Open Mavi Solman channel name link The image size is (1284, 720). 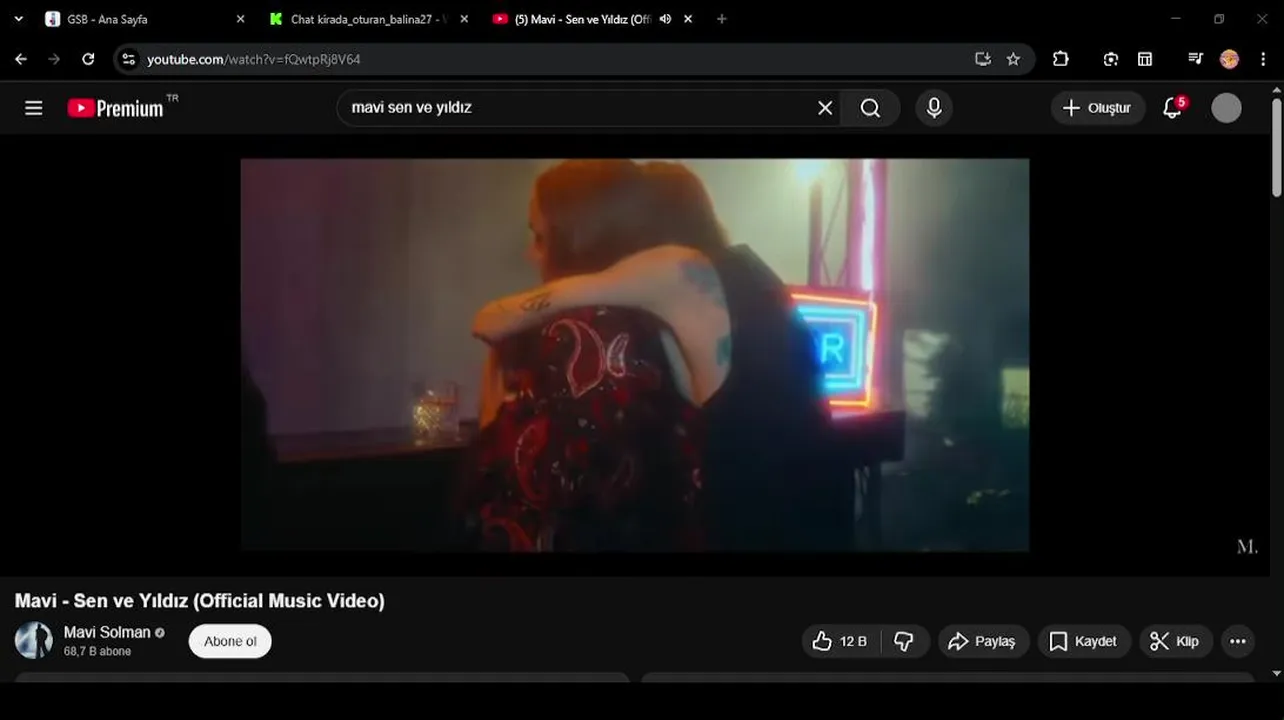tap(107, 632)
